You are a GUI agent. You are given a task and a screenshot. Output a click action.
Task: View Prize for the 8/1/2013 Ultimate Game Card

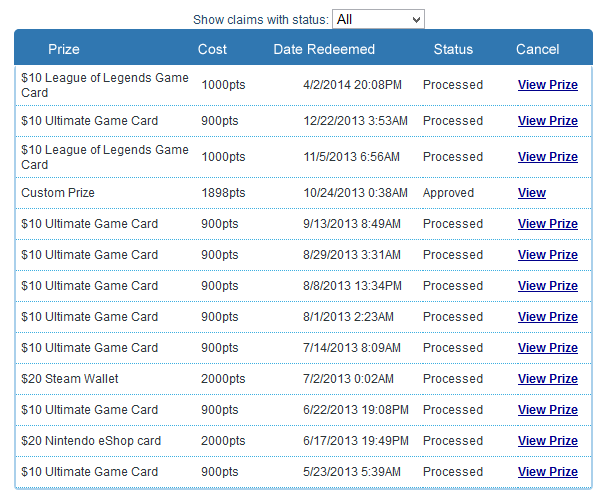click(548, 317)
